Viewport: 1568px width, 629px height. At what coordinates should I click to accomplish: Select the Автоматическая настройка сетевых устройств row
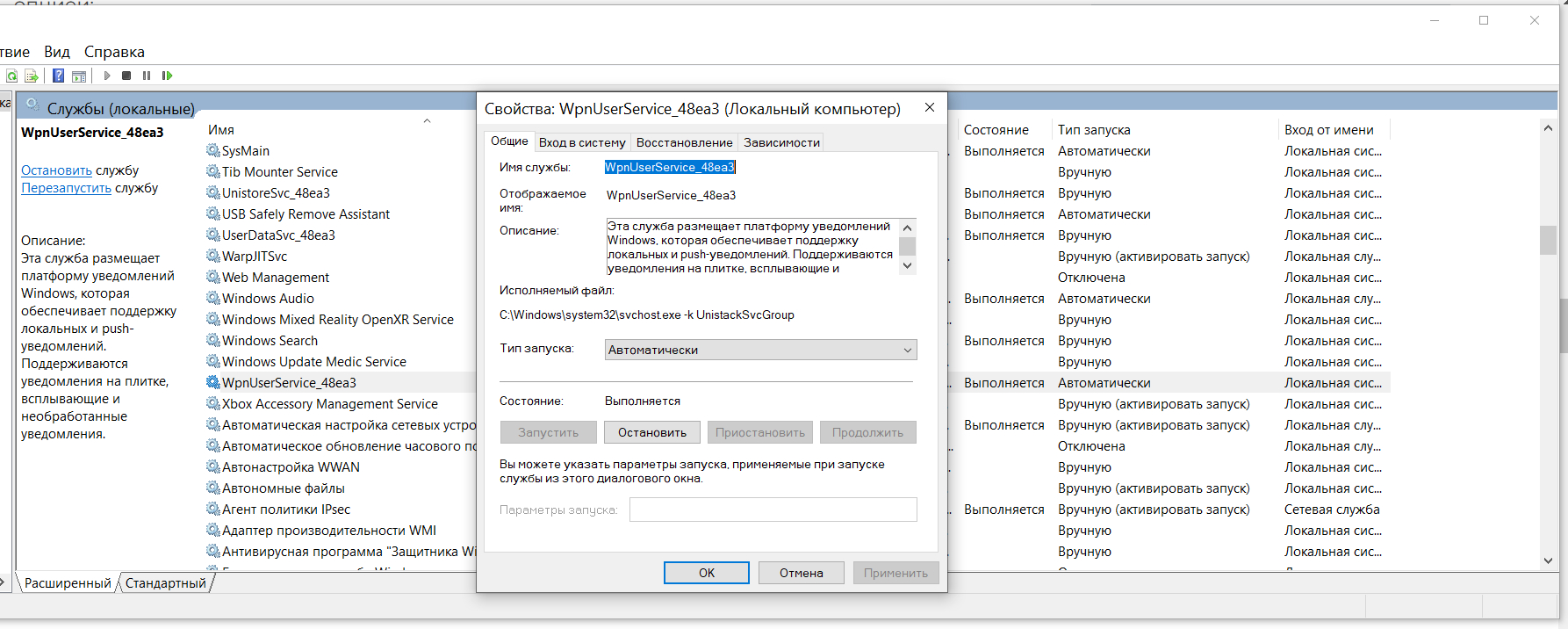click(x=341, y=424)
